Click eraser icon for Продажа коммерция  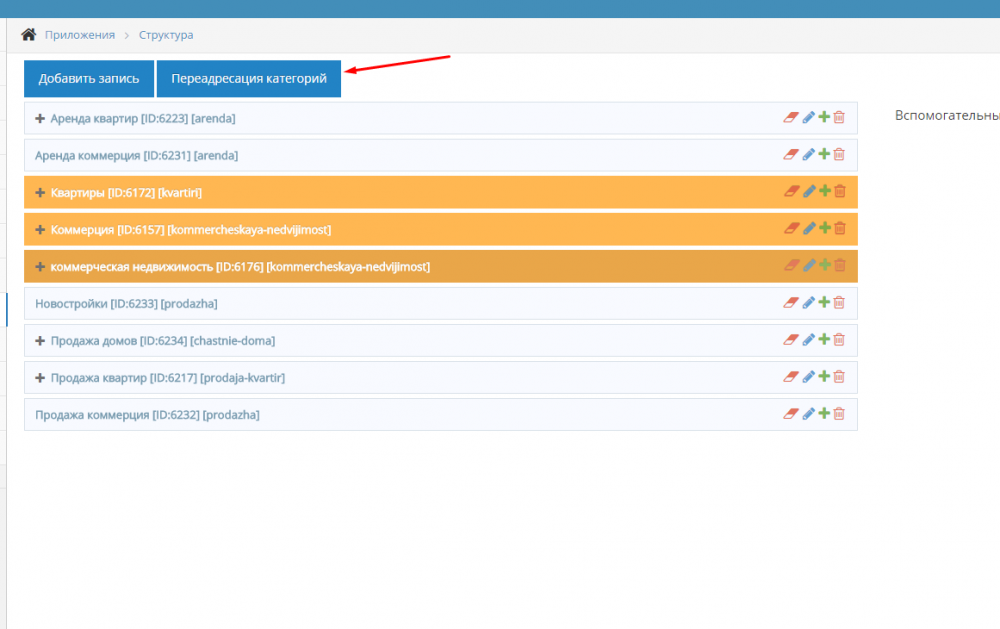(x=791, y=413)
